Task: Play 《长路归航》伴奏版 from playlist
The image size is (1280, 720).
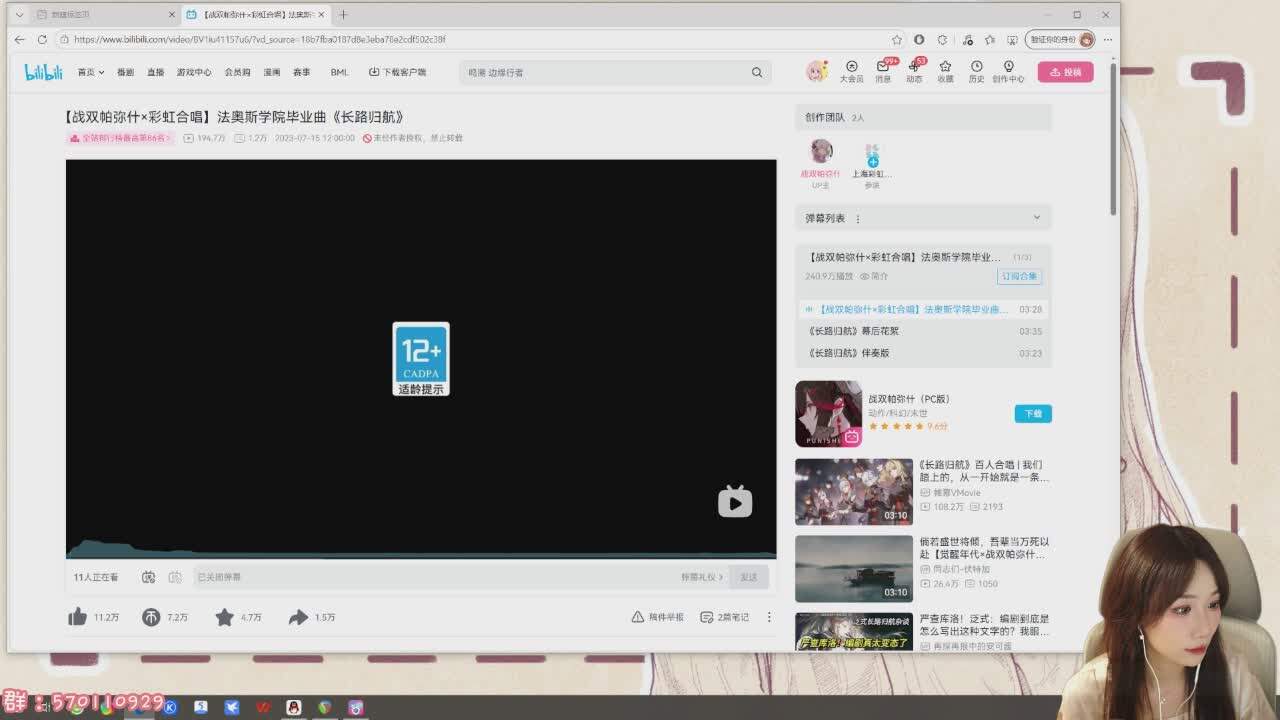Action: click(x=924, y=353)
